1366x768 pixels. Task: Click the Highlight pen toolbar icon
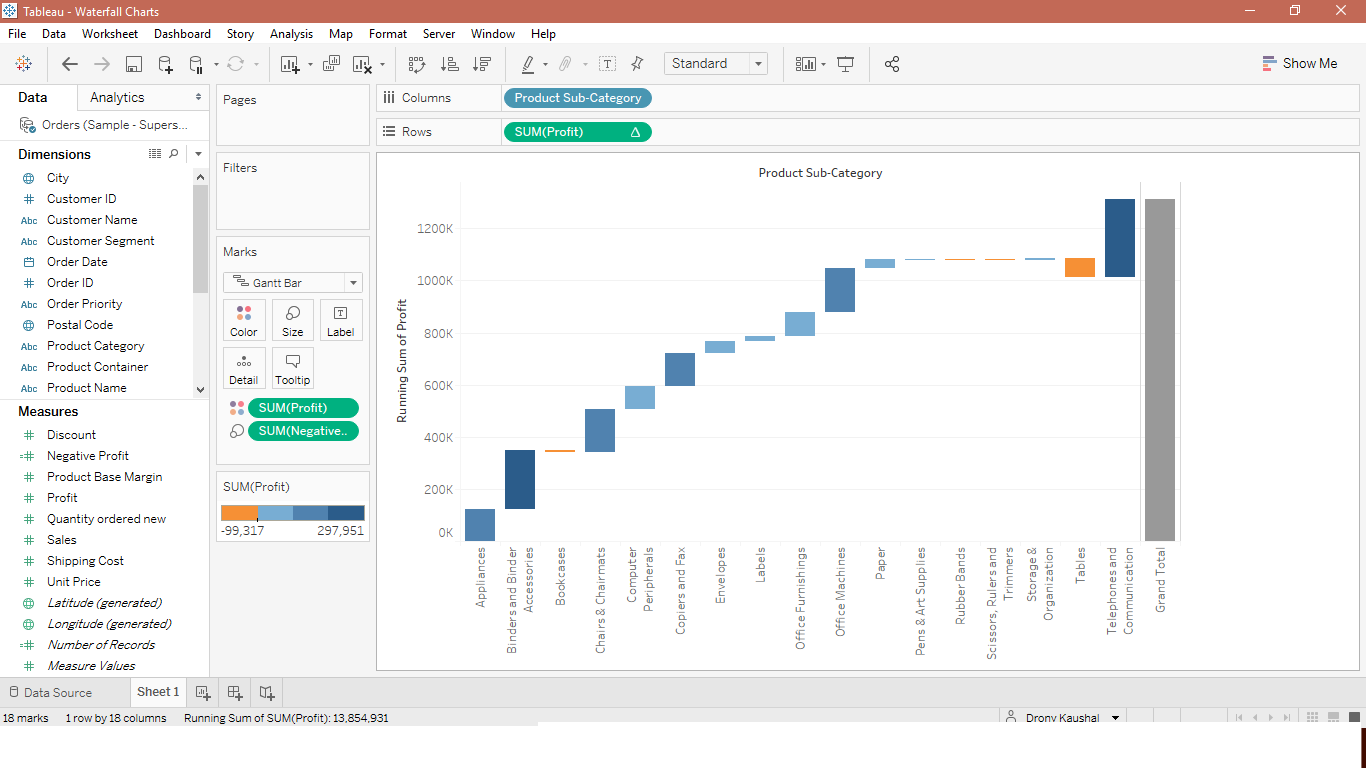[x=530, y=63]
